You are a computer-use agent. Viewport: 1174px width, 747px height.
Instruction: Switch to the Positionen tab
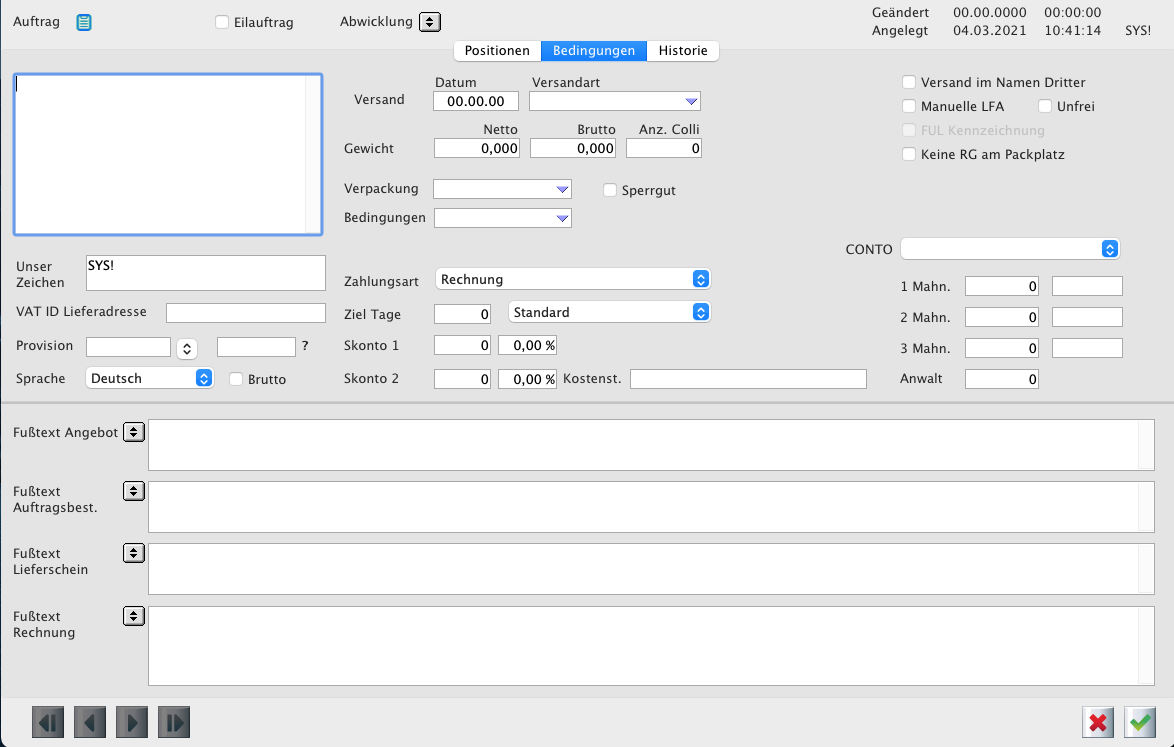point(497,51)
